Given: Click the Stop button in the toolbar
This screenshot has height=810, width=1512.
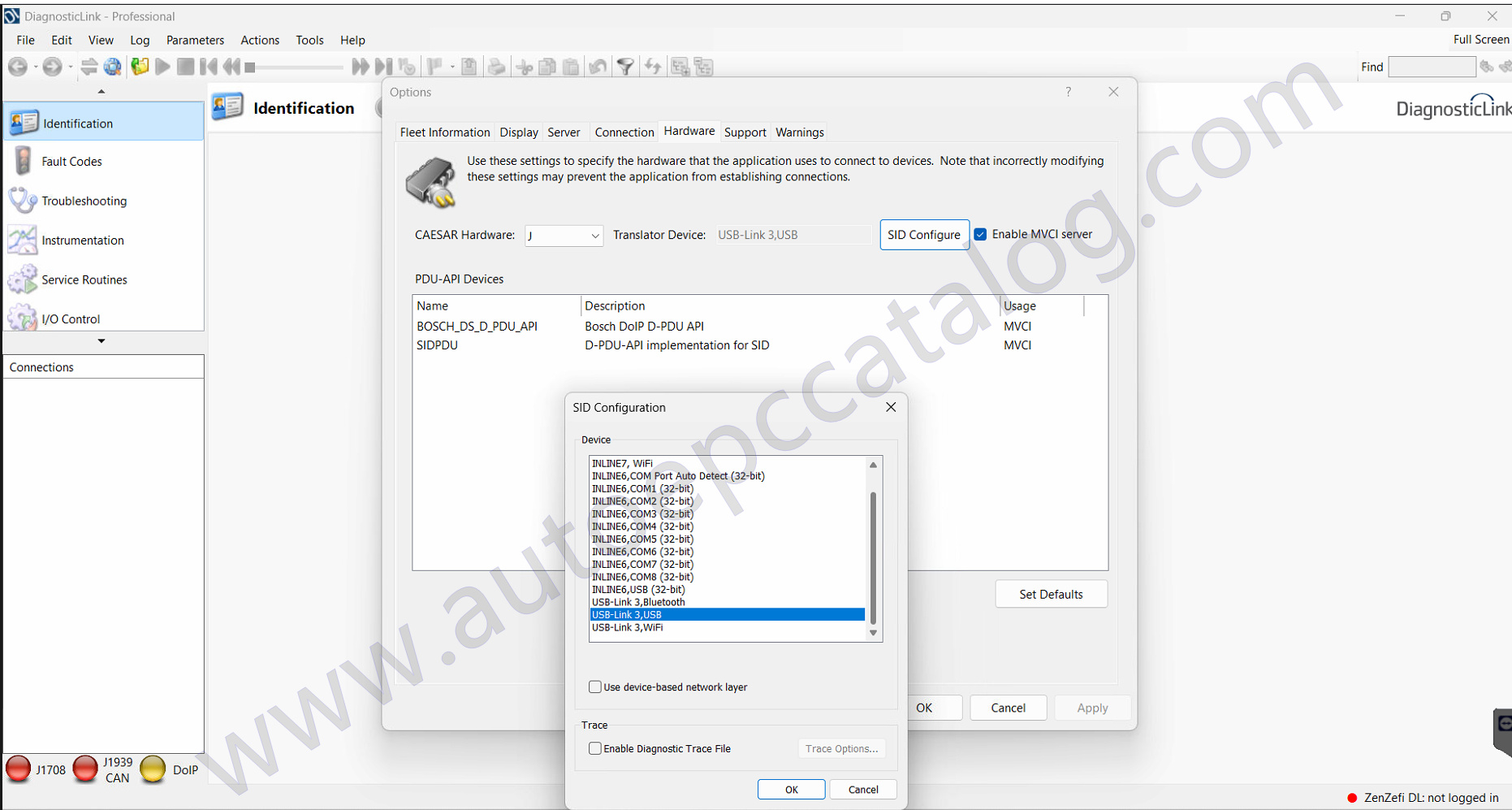Looking at the screenshot, I should click(185, 67).
